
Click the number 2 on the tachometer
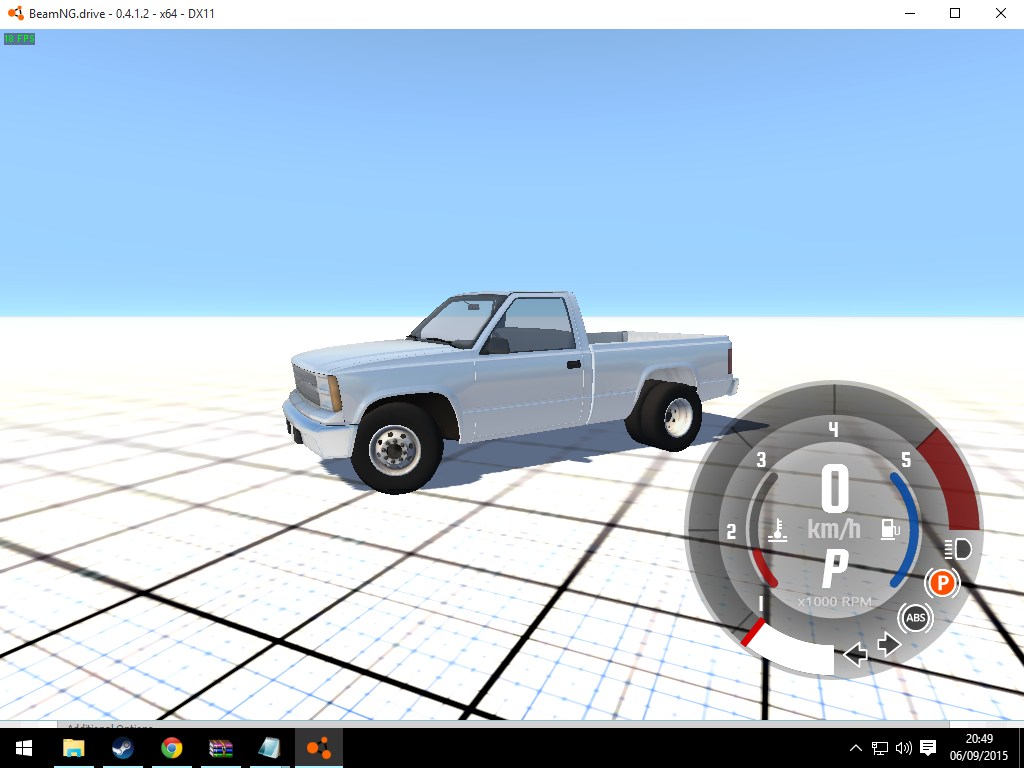[731, 532]
